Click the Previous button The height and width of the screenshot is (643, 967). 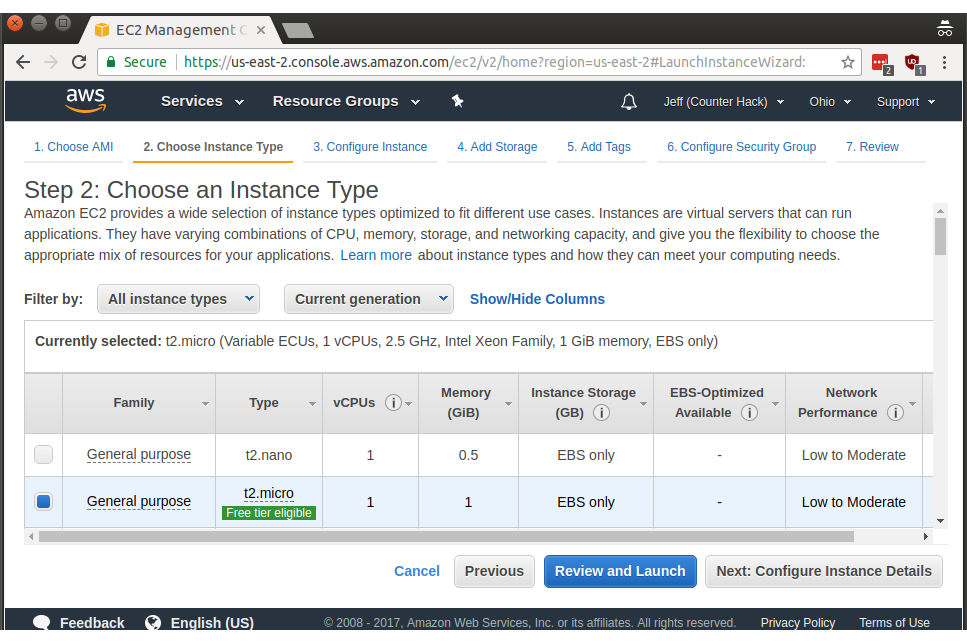[494, 571]
